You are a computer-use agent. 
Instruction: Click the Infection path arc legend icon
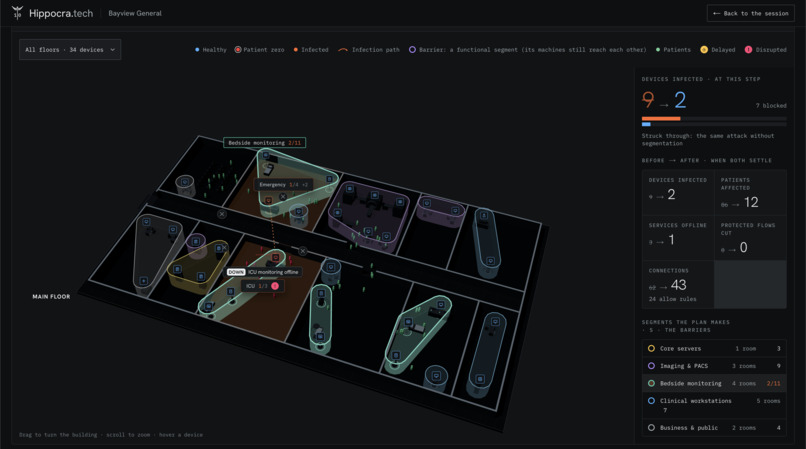pyautogui.click(x=343, y=50)
